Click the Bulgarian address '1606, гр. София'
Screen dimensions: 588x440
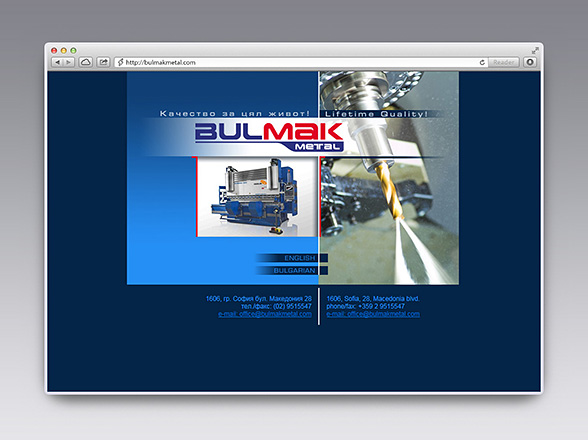pos(259,299)
